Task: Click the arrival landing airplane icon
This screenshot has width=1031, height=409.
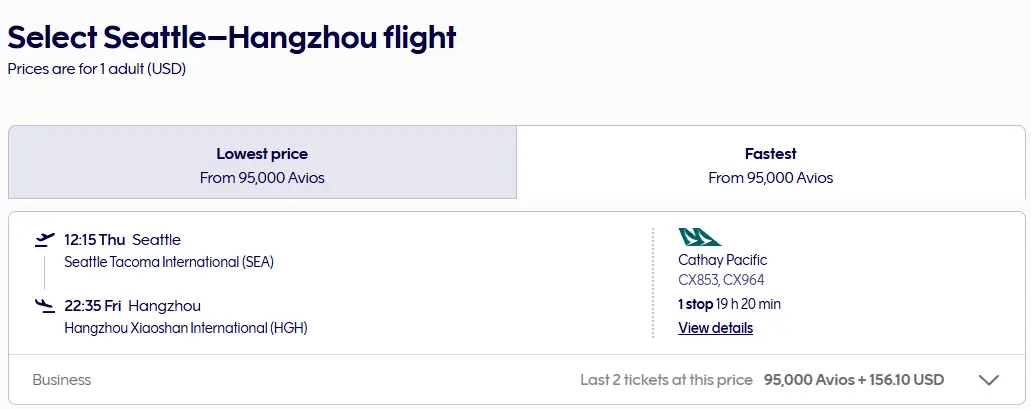Action: (x=44, y=306)
